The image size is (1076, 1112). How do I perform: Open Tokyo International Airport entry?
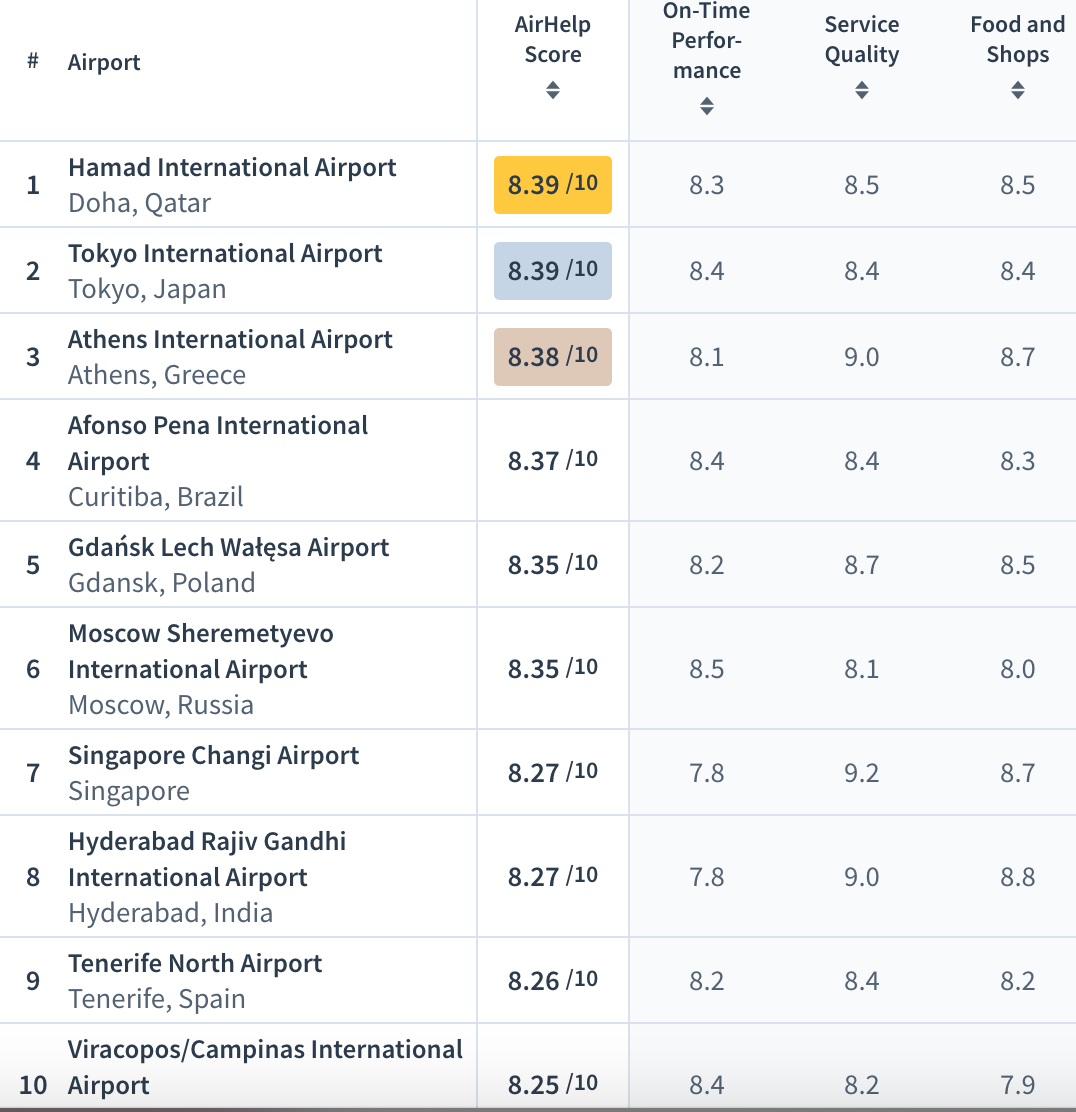225,254
